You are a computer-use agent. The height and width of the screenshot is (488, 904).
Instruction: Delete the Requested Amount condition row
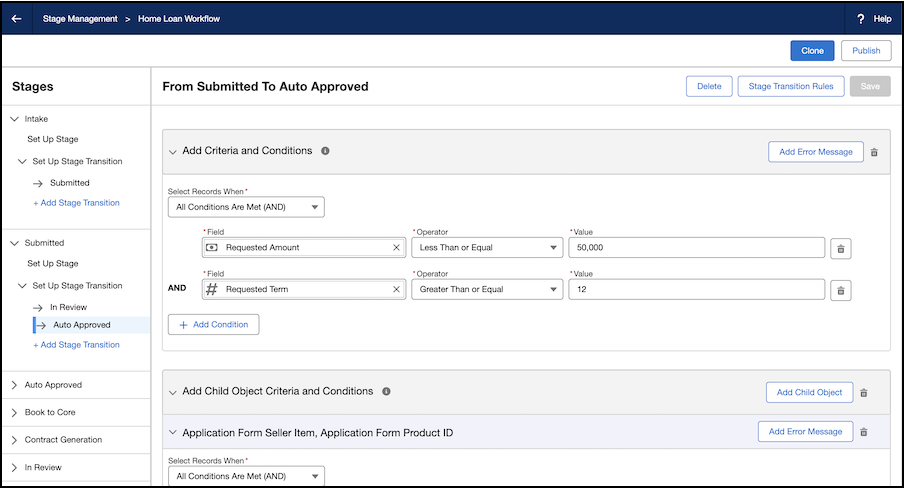[x=841, y=248]
